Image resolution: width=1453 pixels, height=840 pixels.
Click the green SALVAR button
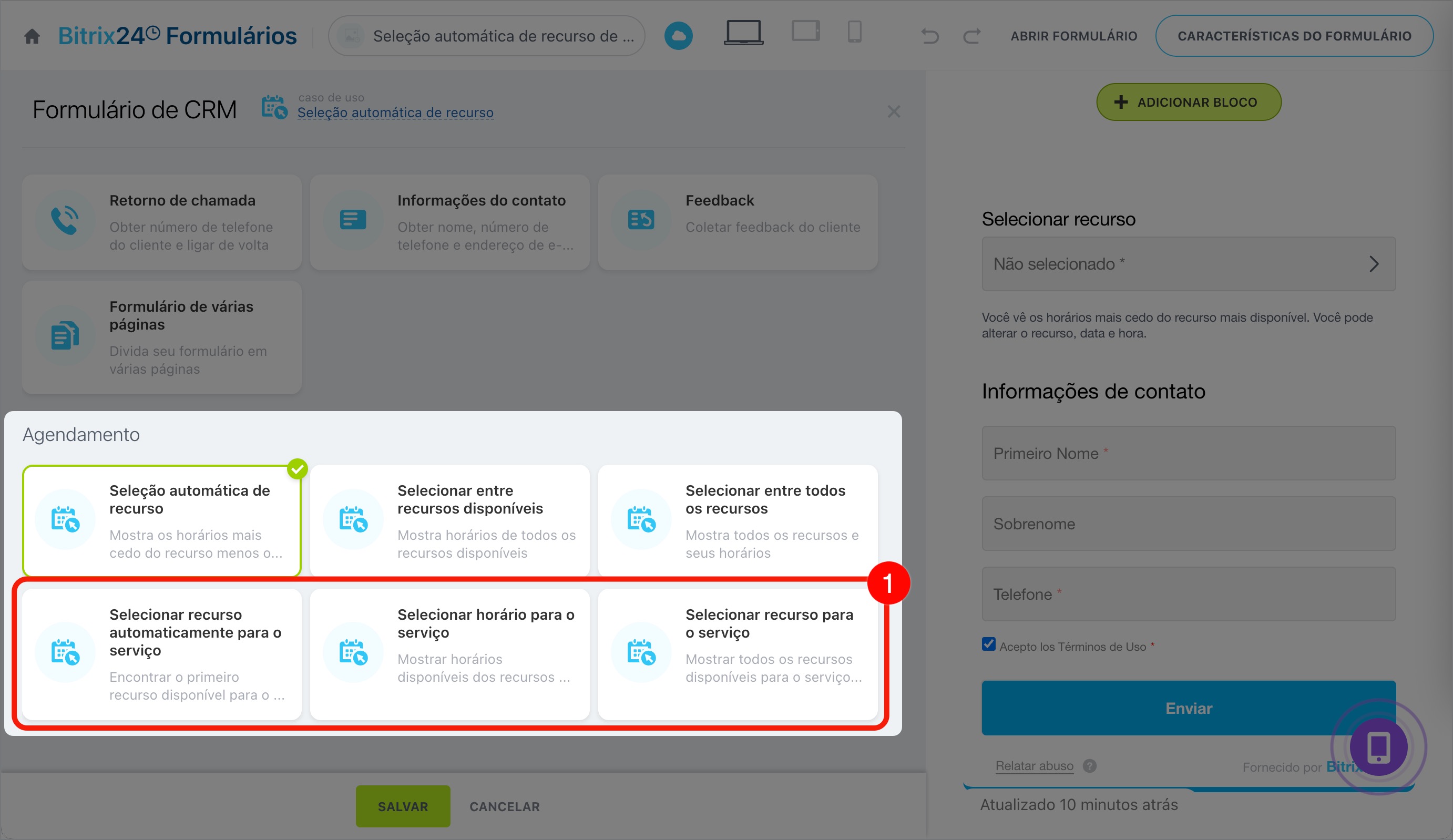pyautogui.click(x=403, y=806)
